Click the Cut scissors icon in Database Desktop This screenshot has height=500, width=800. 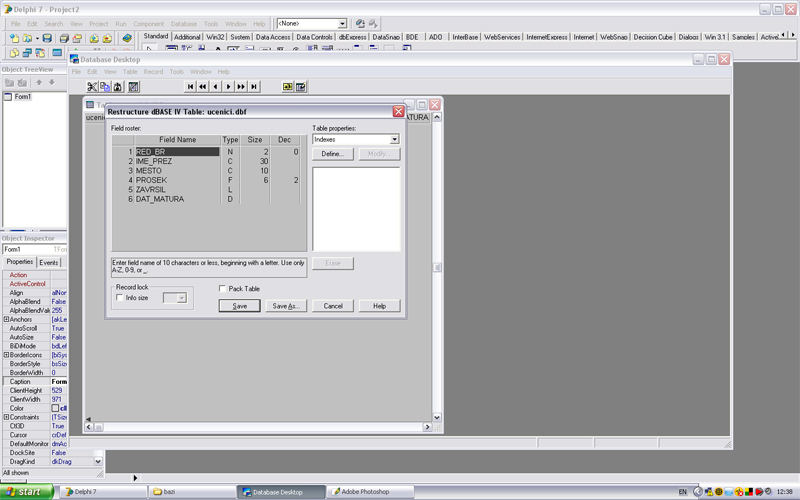[x=92, y=87]
